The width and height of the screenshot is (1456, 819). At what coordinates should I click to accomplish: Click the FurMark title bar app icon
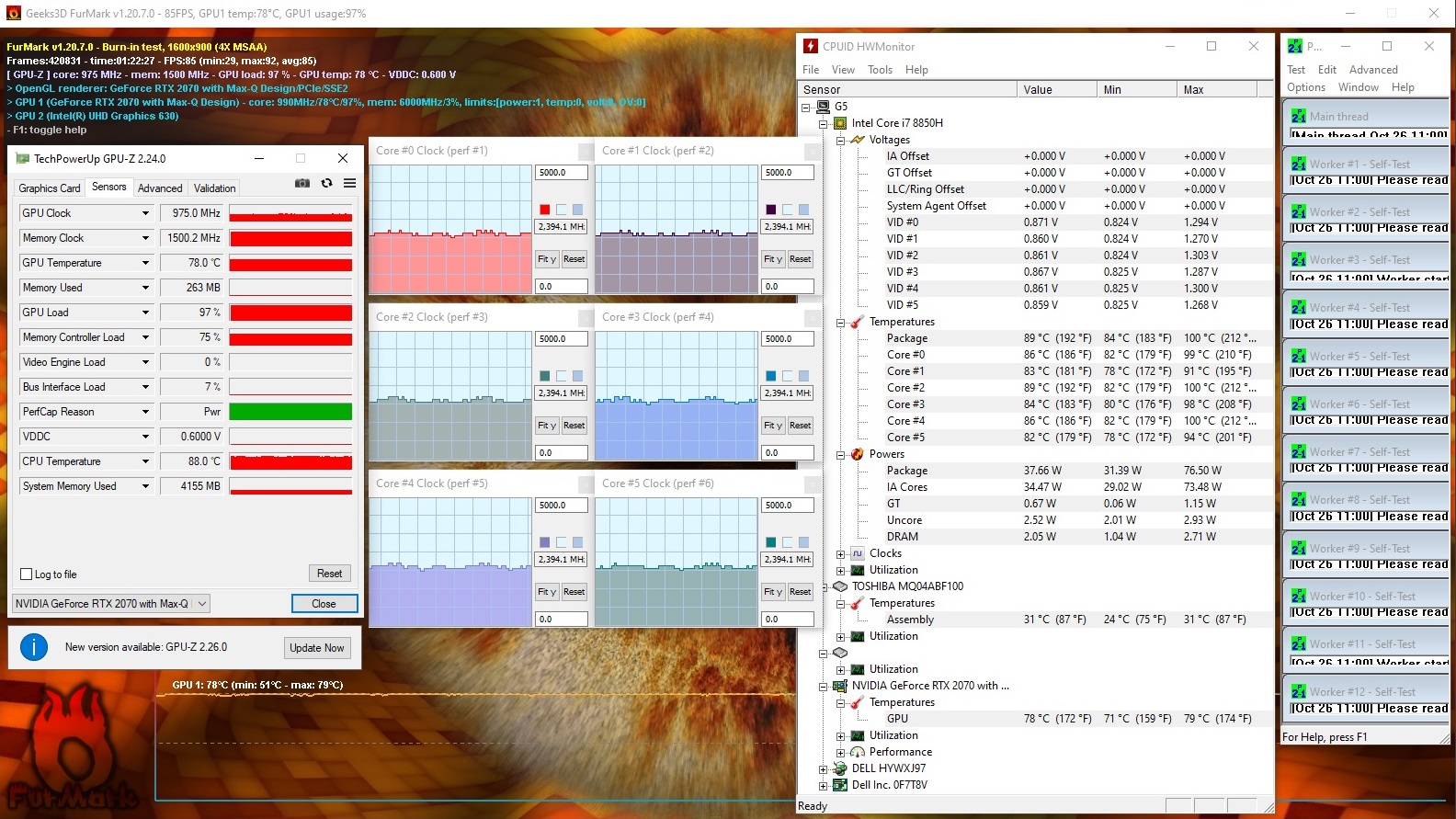(x=13, y=13)
